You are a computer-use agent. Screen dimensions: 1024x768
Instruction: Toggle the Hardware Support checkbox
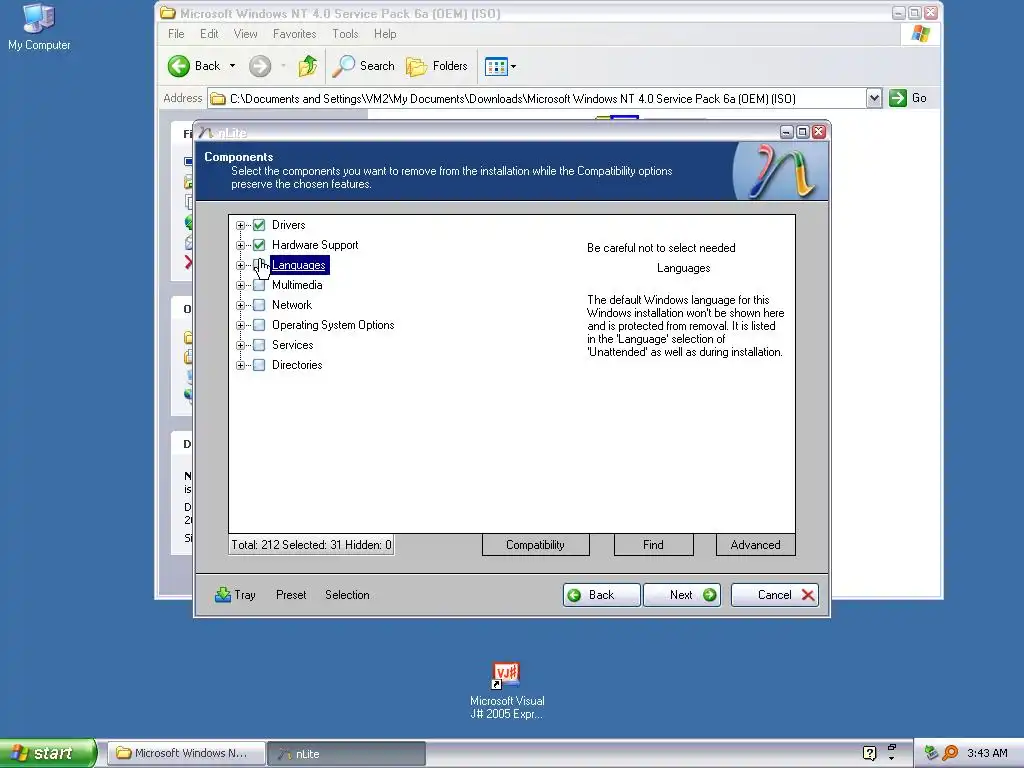pos(259,245)
